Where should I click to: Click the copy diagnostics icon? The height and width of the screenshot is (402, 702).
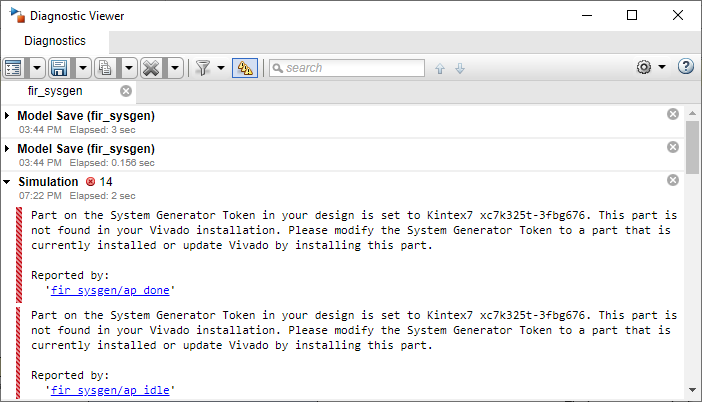tap(105, 68)
